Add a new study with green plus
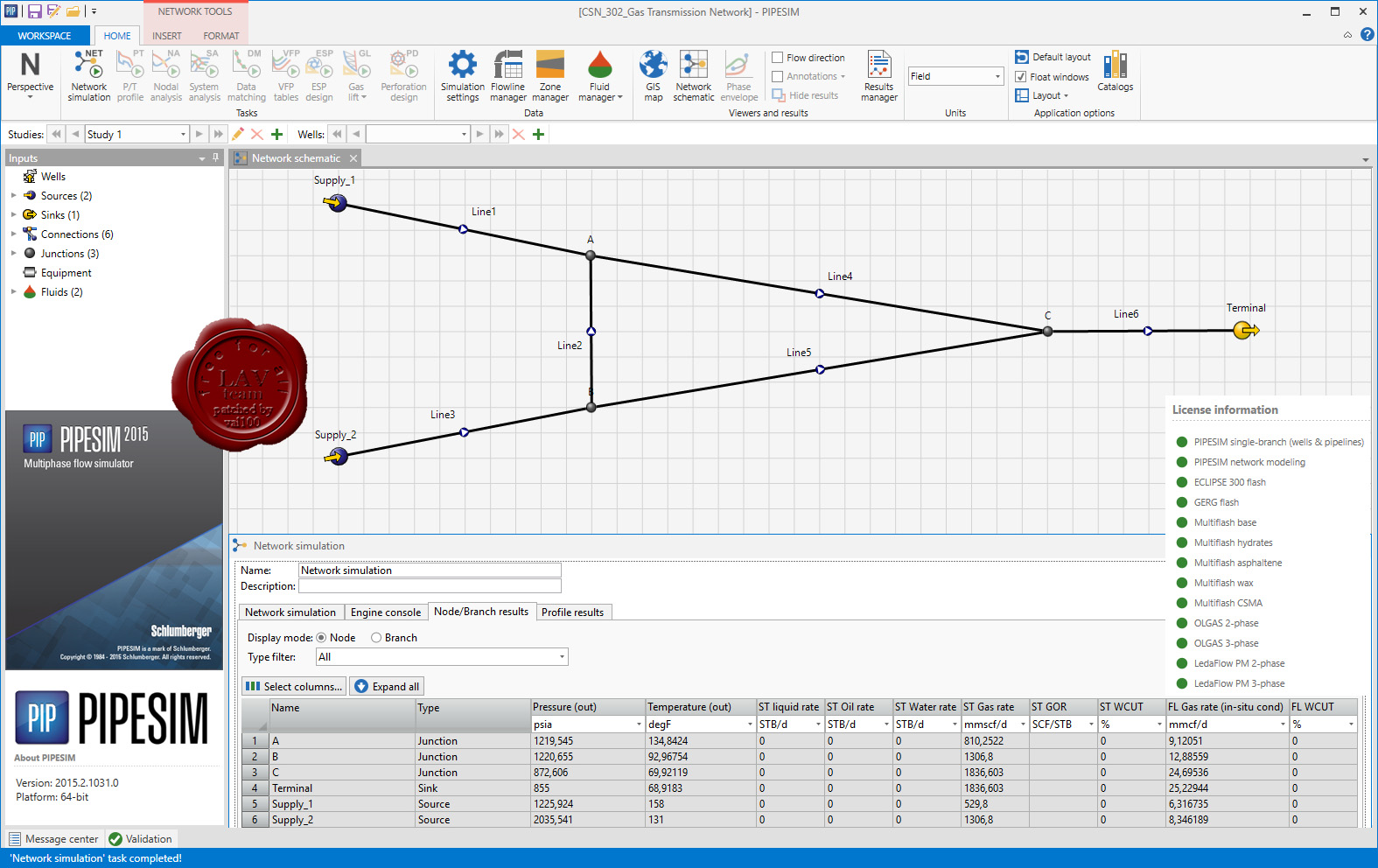 (276, 134)
